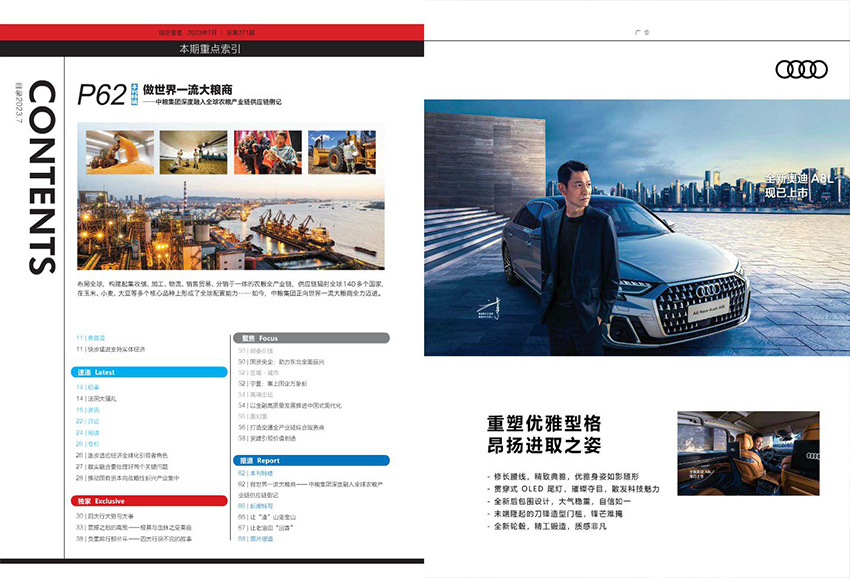The image size is (850, 578).
Task: Click entry '56 | 打造交通全产业链综合服务商'
Action: click(281, 427)
